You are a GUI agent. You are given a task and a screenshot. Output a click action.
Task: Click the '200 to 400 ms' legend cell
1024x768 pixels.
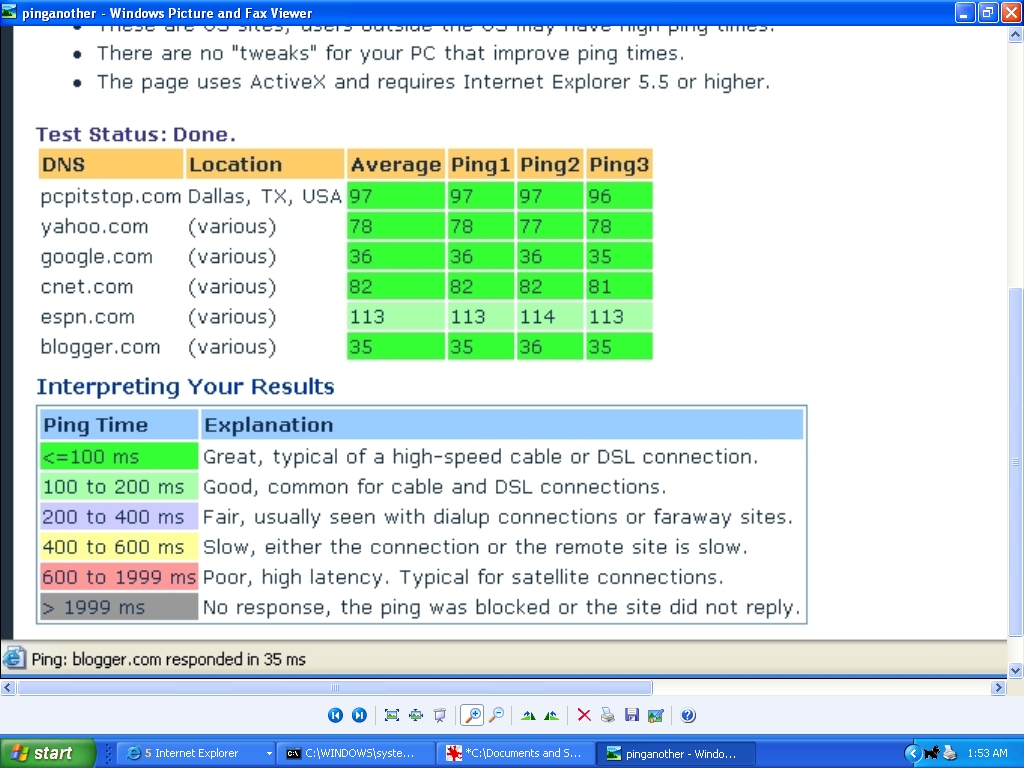click(119, 517)
